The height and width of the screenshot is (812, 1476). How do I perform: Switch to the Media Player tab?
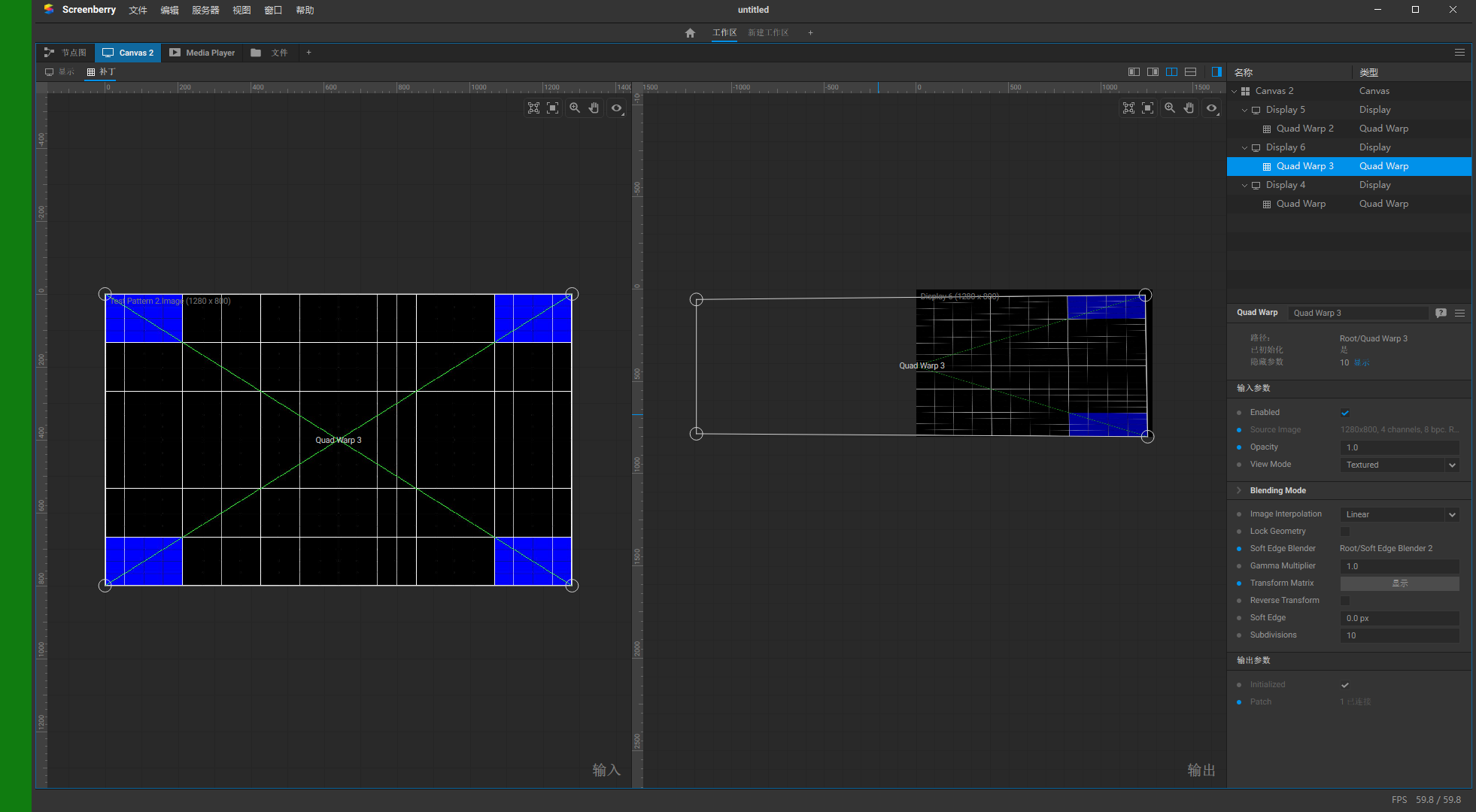tap(202, 53)
